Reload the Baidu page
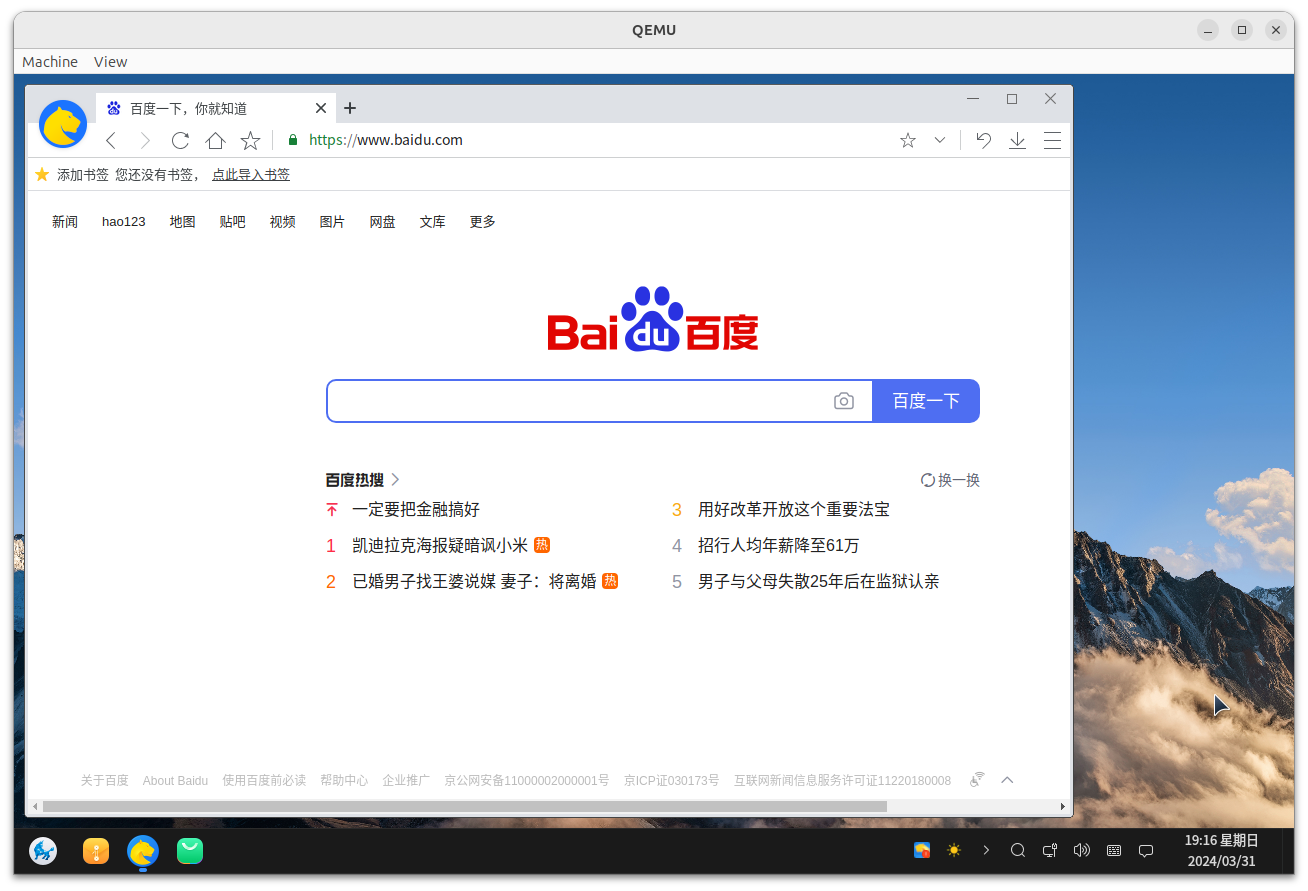Screen dimensions: 1308x891 point(180,141)
